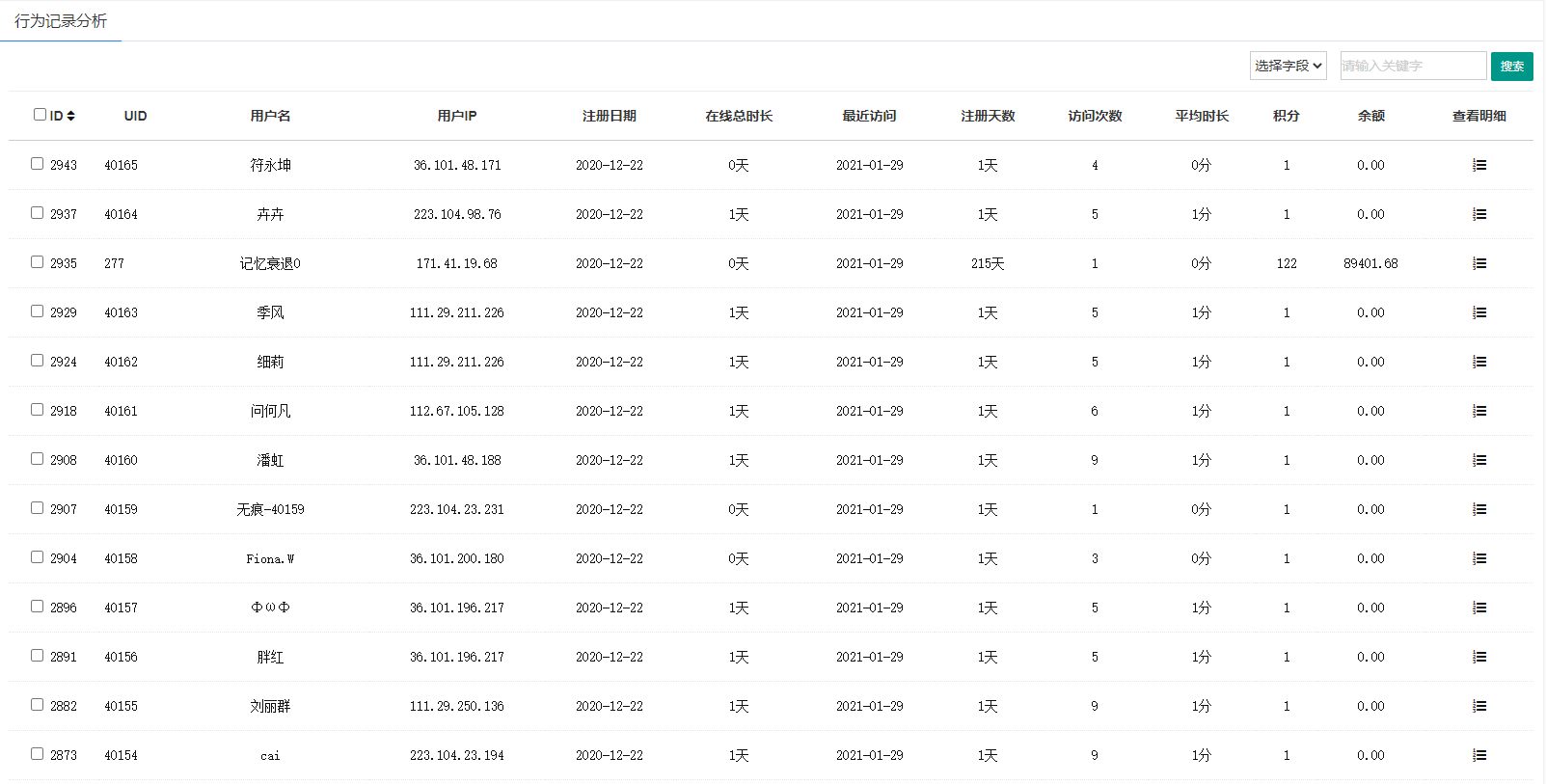Open detail icon for user 刘丽群
Viewport: 1546px width, 784px height.
coord(1478,706)
